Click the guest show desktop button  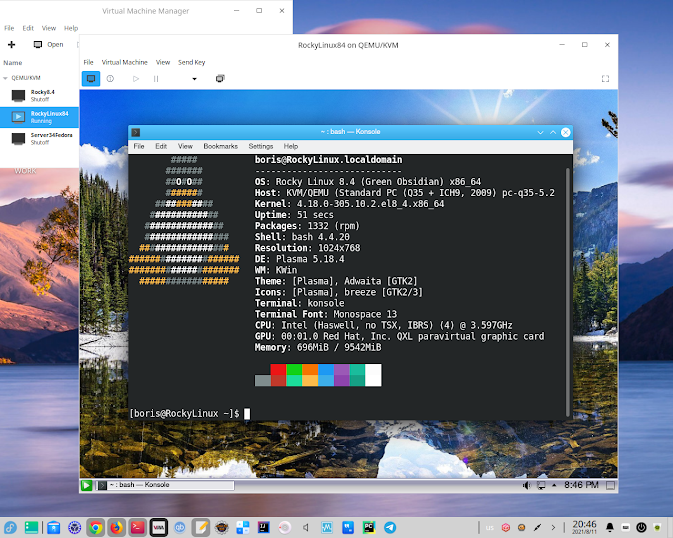point(610,486)
